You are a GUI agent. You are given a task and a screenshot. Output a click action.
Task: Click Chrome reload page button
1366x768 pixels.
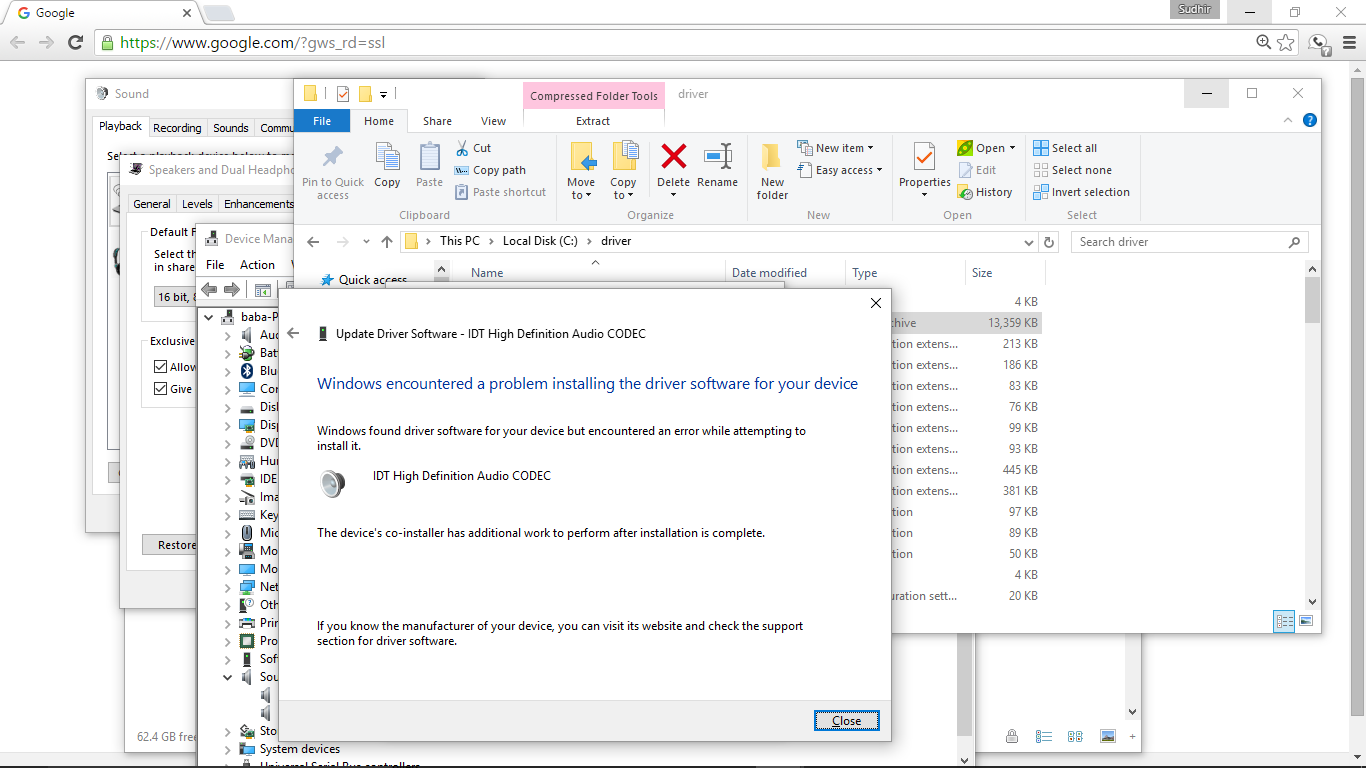(x=75, y=42)
